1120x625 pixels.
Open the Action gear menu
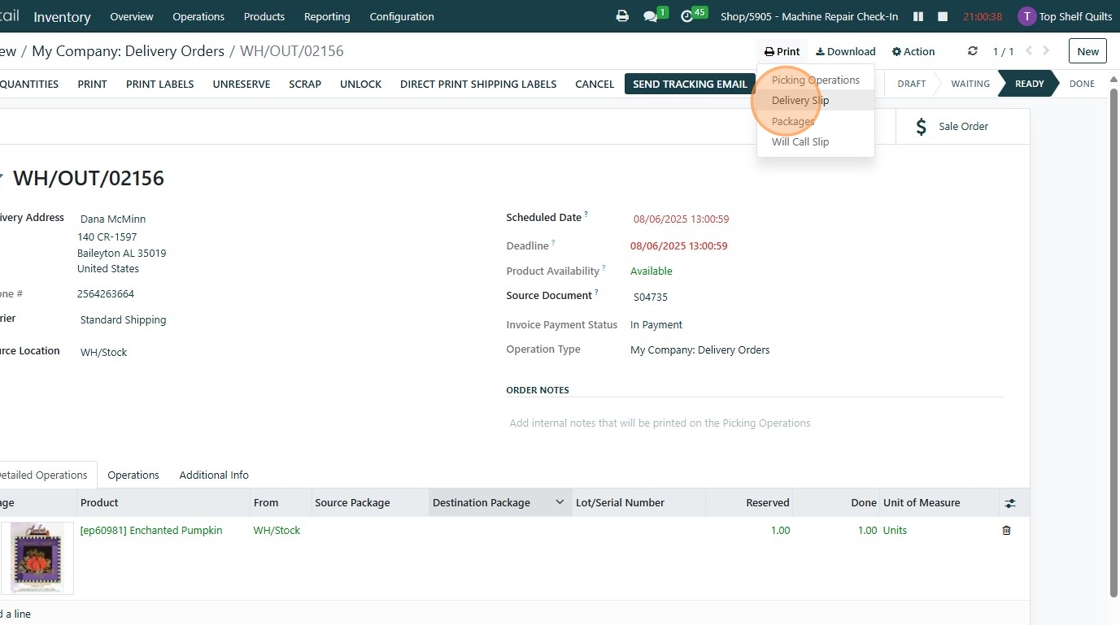click(x=913, y=51)
